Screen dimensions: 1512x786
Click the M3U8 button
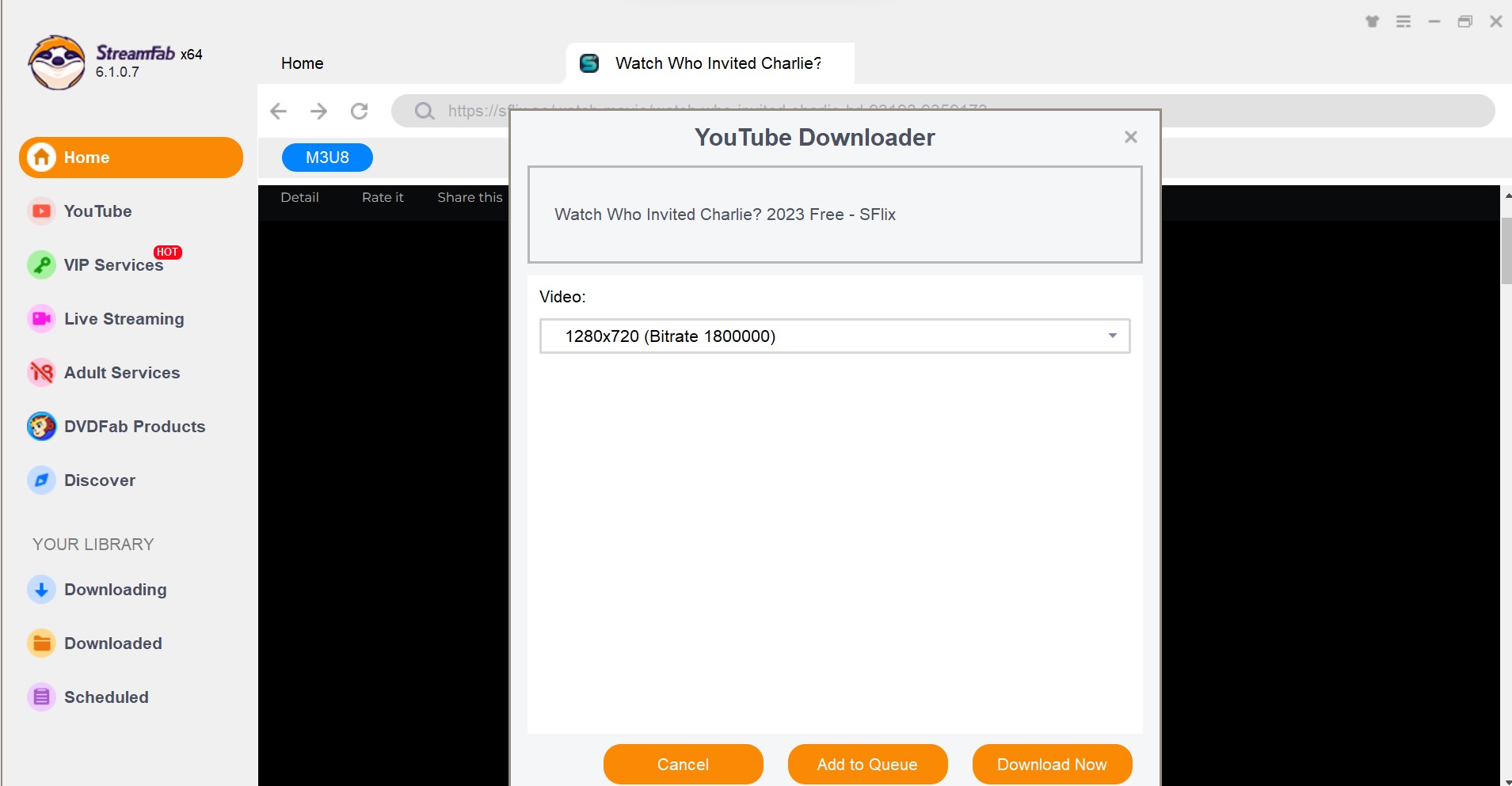pos(327,158)
